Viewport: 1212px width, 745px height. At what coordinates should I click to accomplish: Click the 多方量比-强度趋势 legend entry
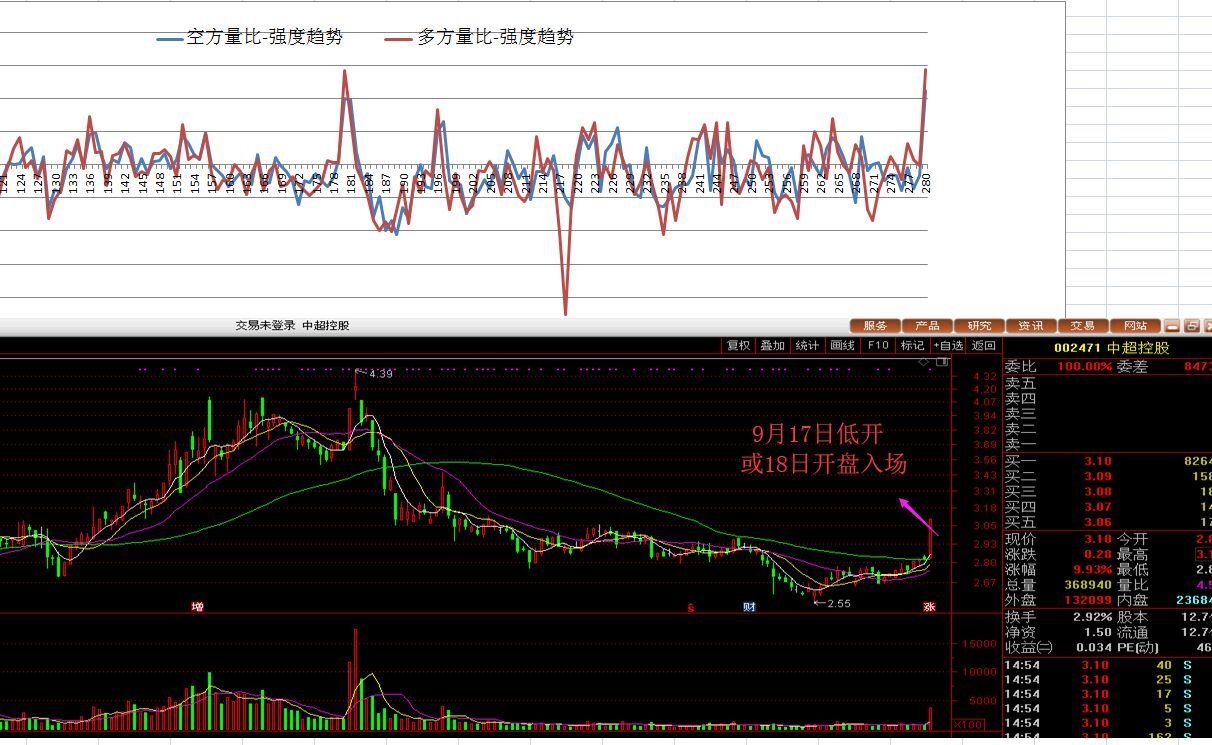click(x=480, y=38)
